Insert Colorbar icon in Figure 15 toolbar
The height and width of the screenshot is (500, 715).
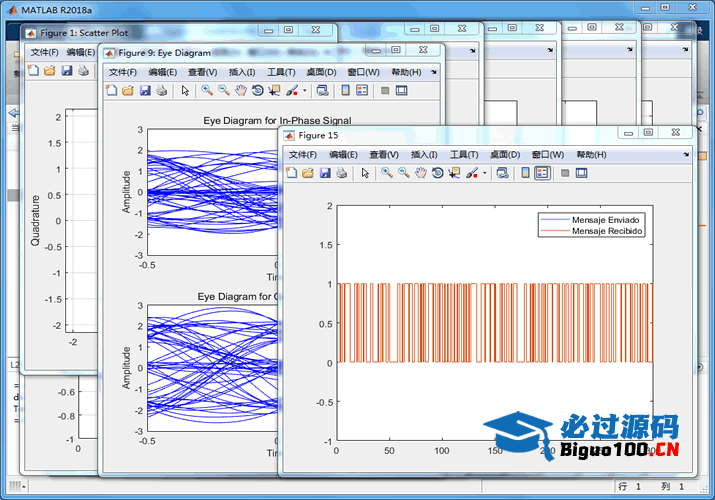525,173
